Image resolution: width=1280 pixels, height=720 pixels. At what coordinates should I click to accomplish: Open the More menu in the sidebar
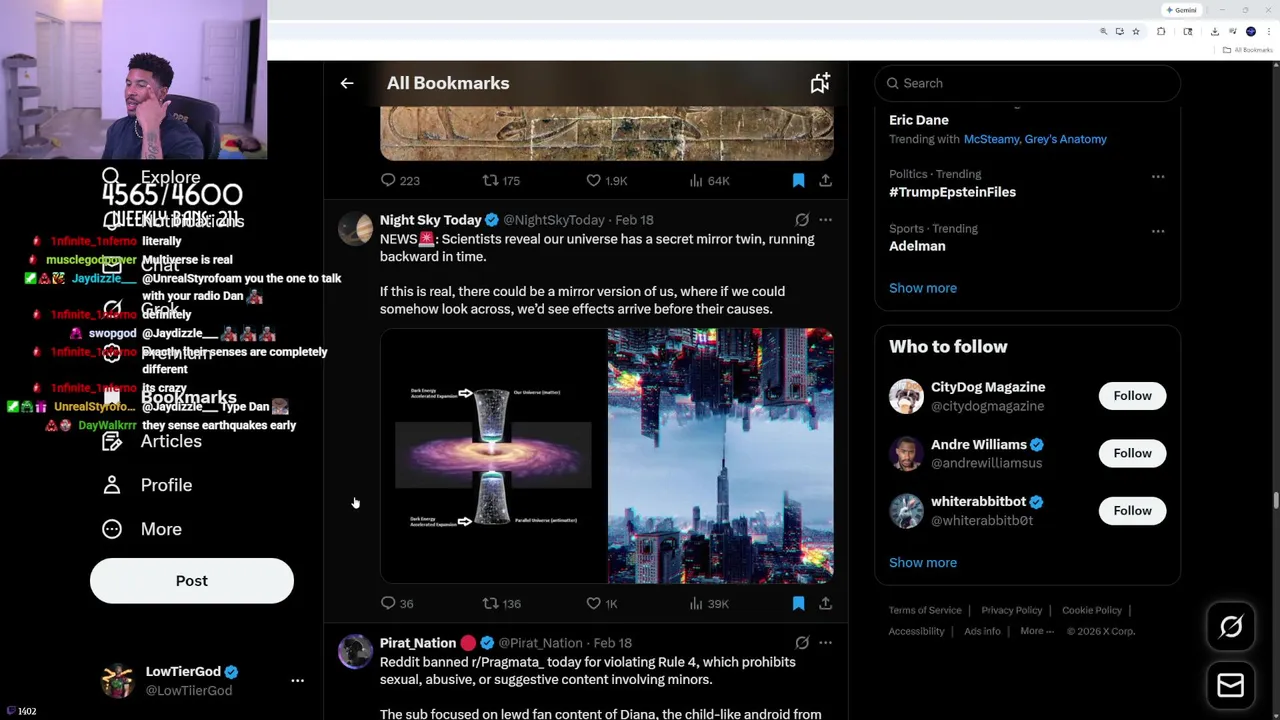pos(142,529)
